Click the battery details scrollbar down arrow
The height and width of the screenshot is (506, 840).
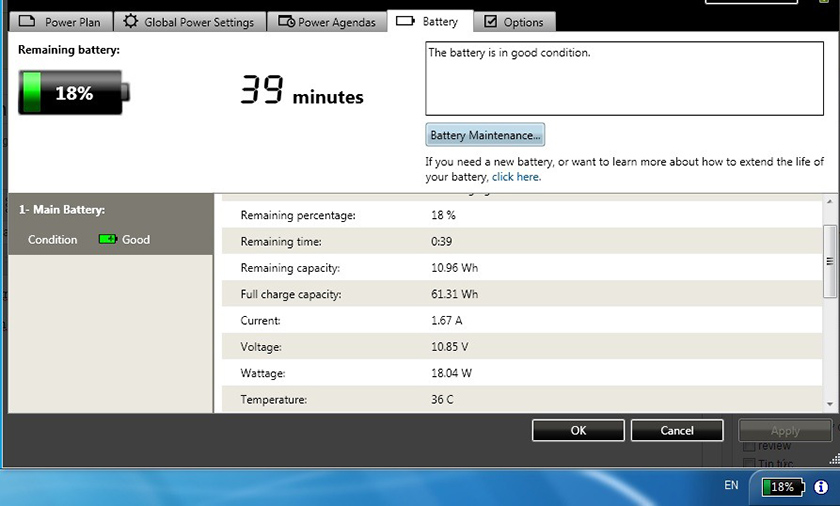pos(830,403)
